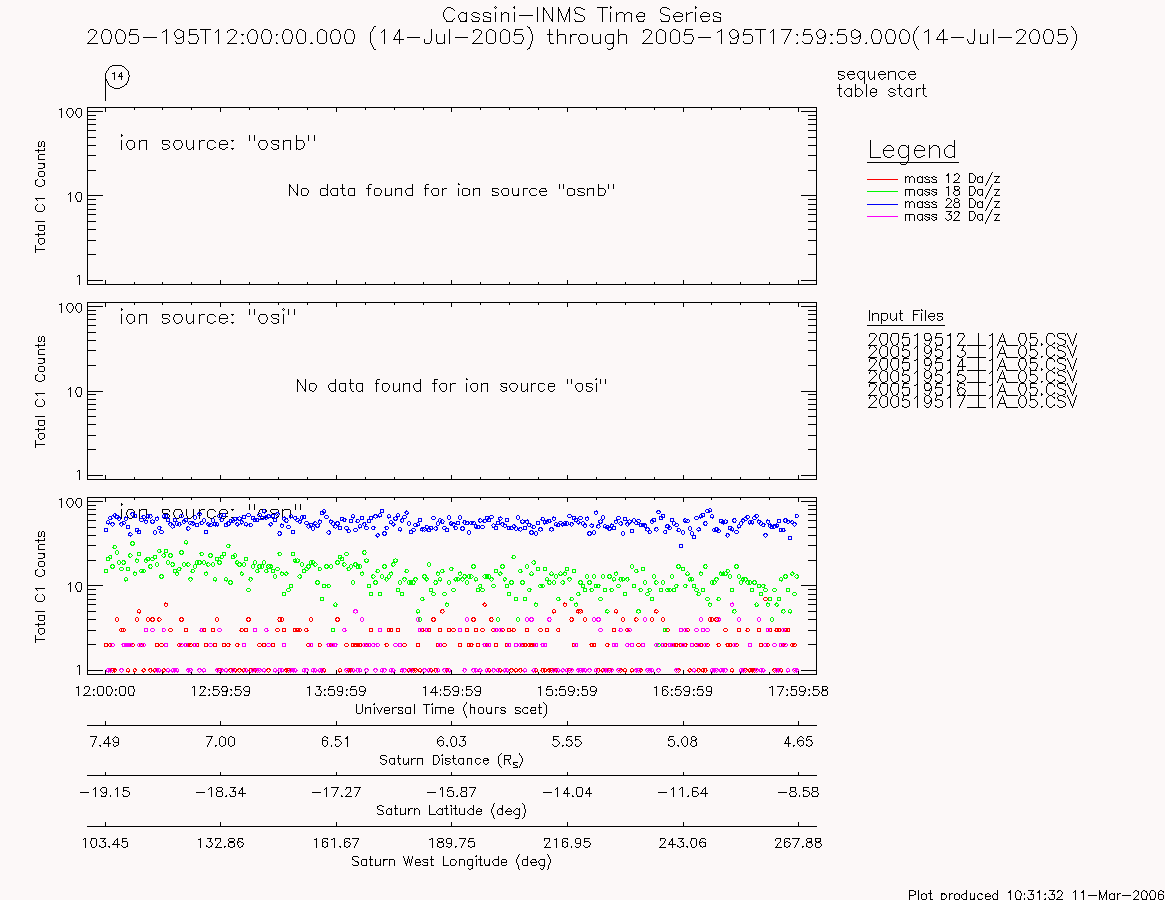Click the ion source "osi" panel label
Viewport: 1165px width, 900px height.
tap(208, 317)
